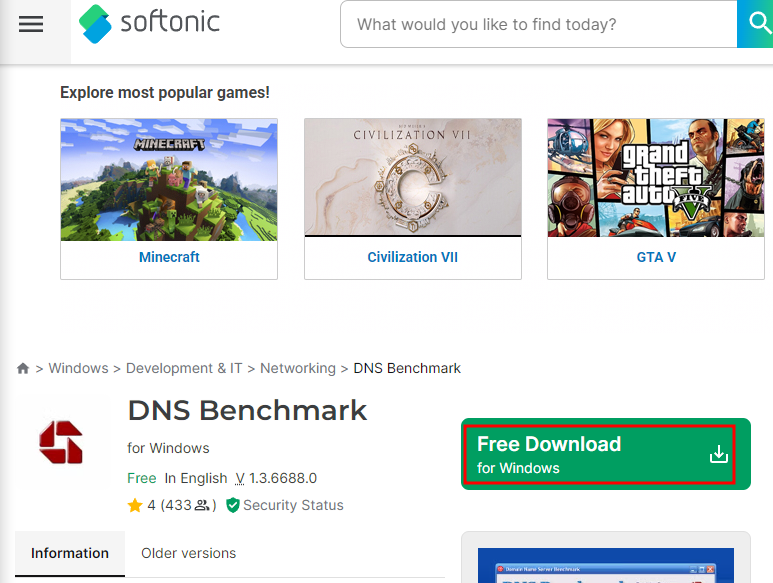Screen dimensions: 773x583
Task: Click the DNS Benchmark app icon
Action: coord(61,442)
